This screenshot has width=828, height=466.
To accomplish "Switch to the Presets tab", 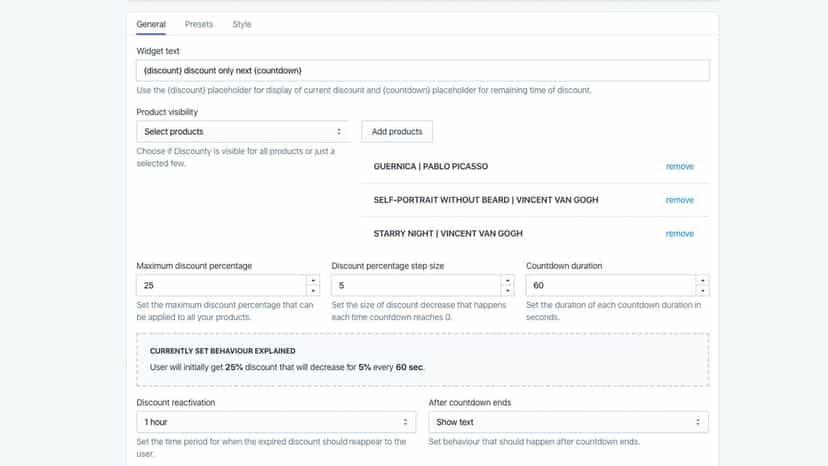I will pos(199,24).
